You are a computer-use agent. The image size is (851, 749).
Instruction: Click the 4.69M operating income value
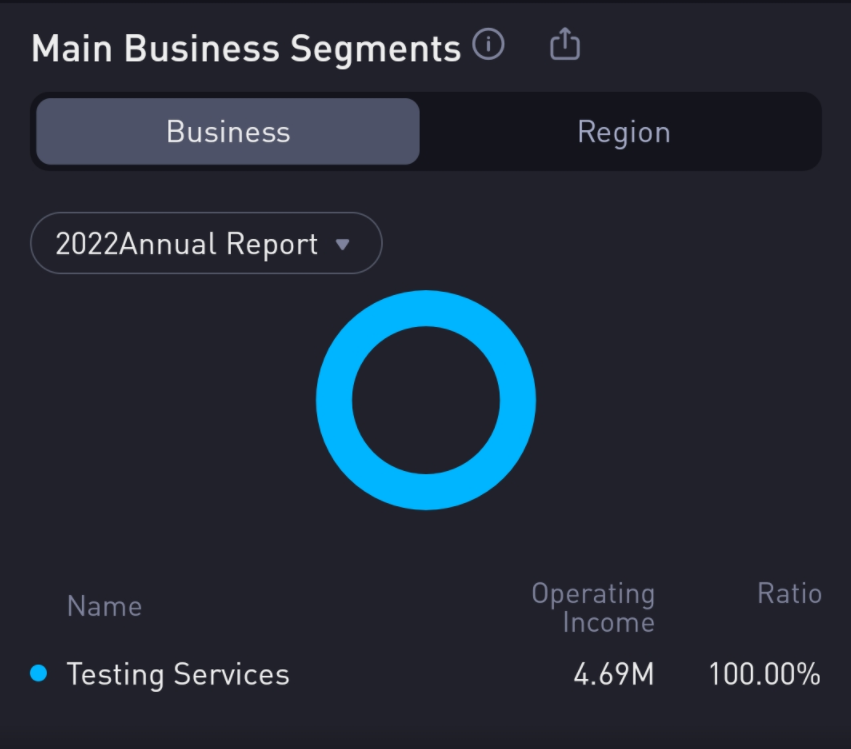coord(613,675)
